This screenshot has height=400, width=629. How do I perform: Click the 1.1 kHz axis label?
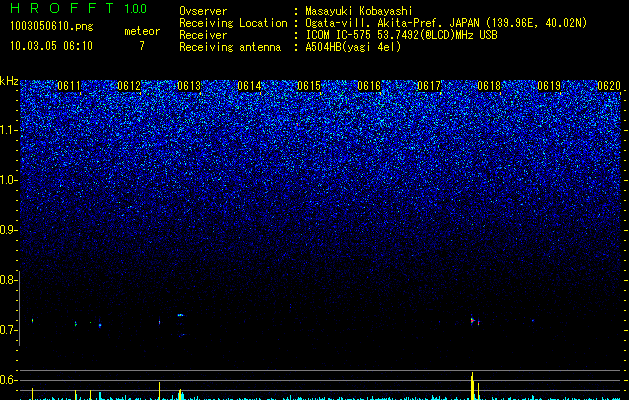tap(8, 130)
